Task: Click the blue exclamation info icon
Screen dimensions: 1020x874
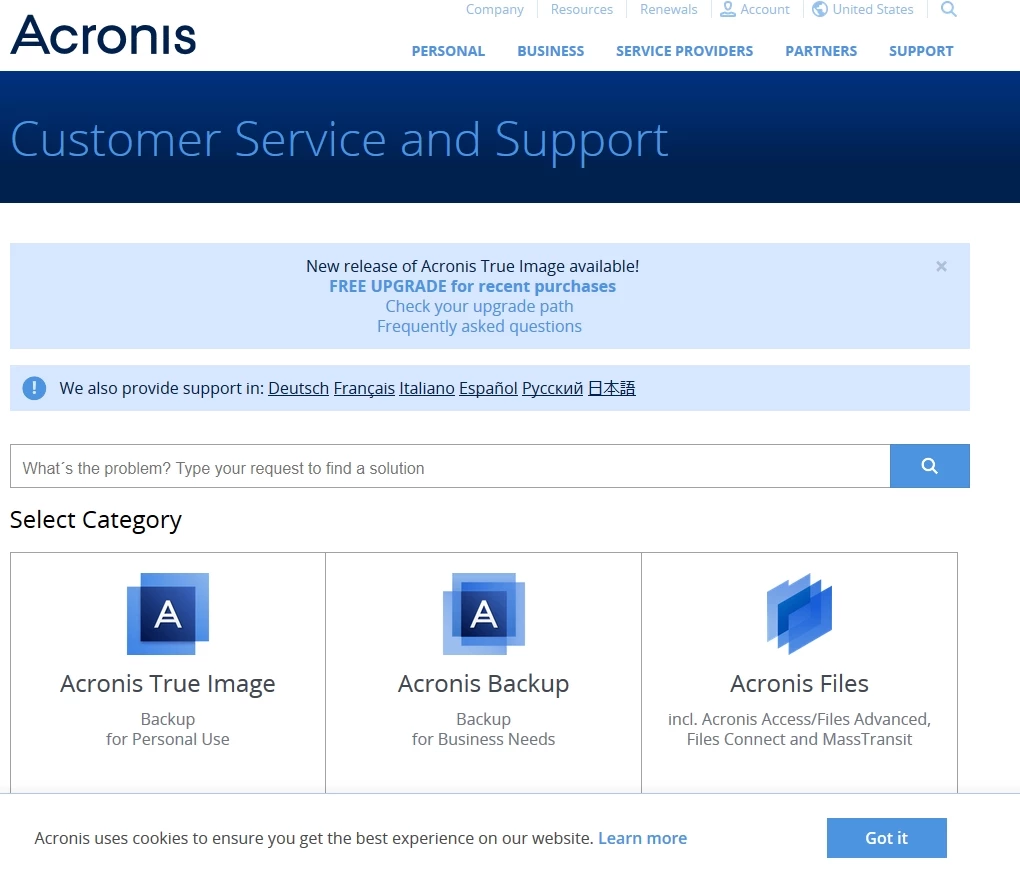Action: pos(34,388)
